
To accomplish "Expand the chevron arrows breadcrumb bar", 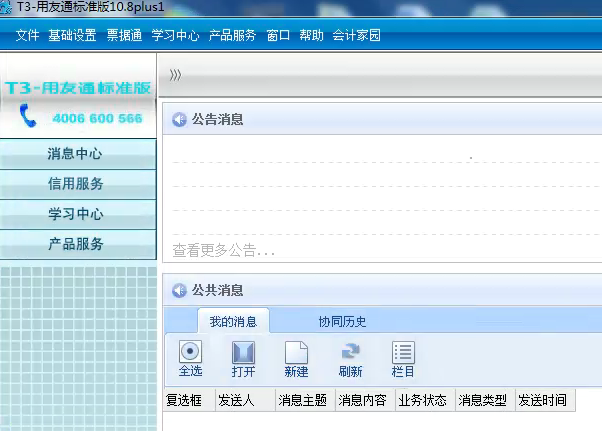I will [175, 75].
